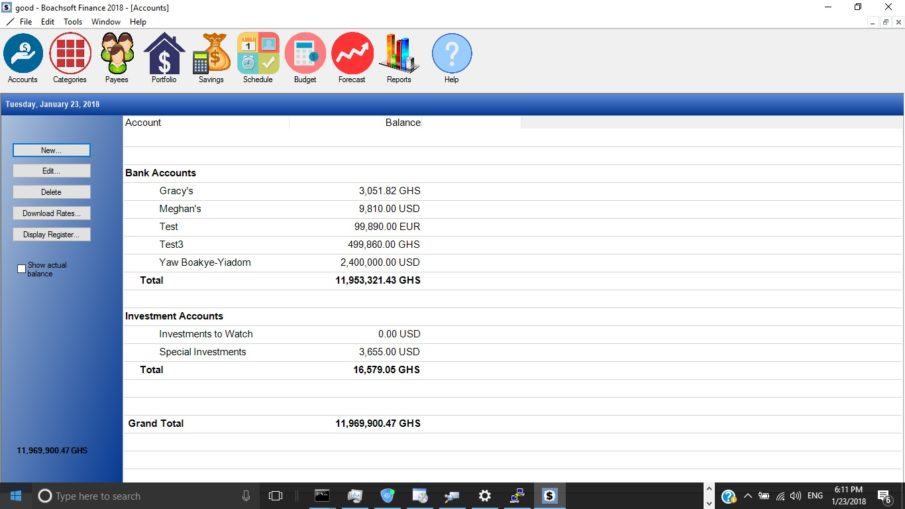Viewport: 905px width, 509px height.
Task: Open the Budget calculator icon
Action: pos(305,53)
